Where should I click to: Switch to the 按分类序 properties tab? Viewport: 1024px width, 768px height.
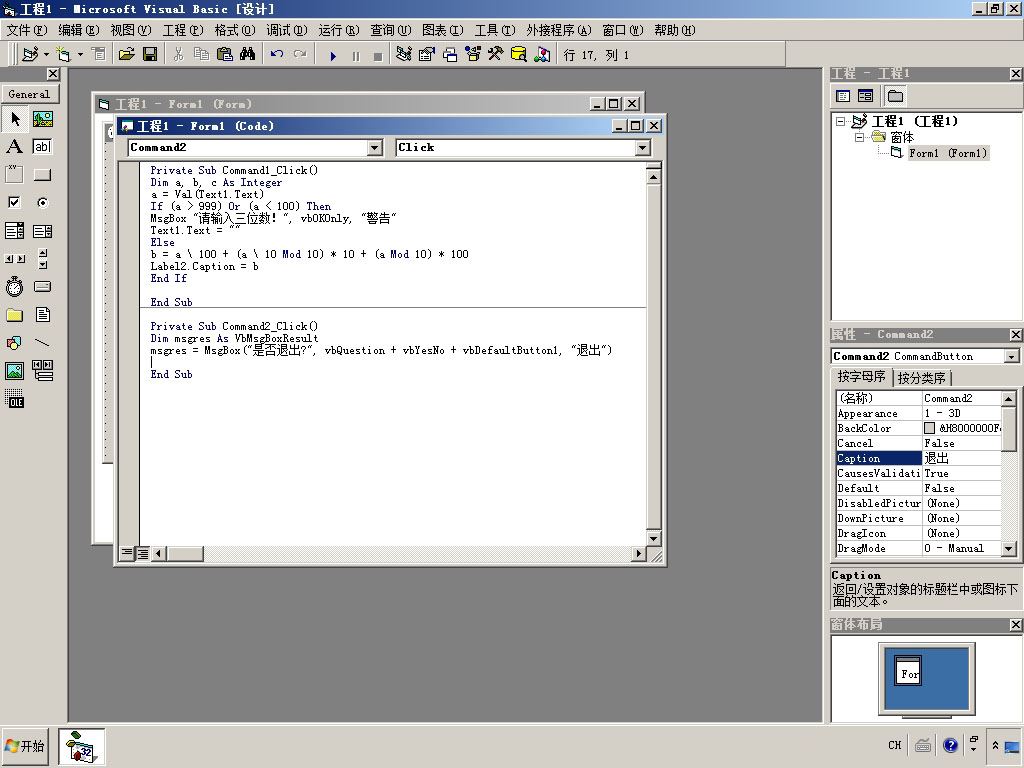pyautogui.click(x=921, y=377)
